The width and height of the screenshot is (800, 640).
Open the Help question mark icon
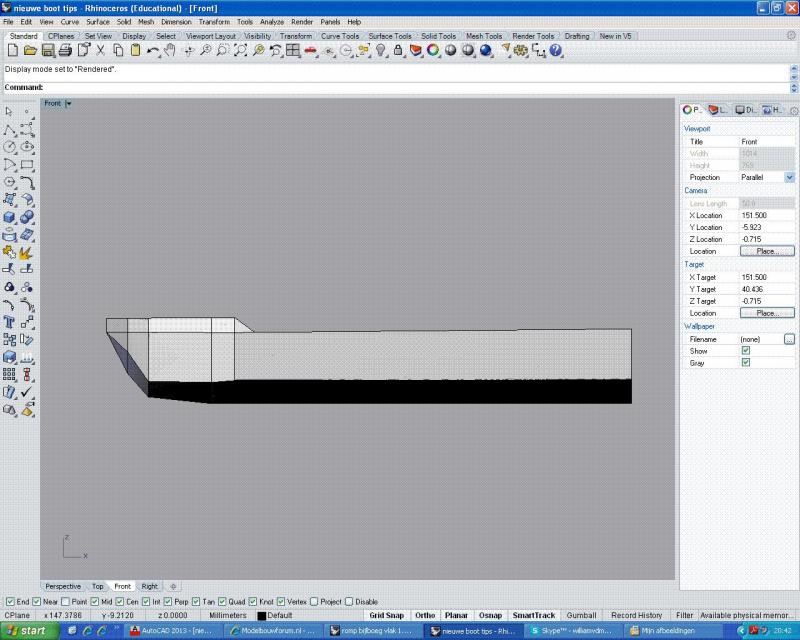tap(556, 50)
